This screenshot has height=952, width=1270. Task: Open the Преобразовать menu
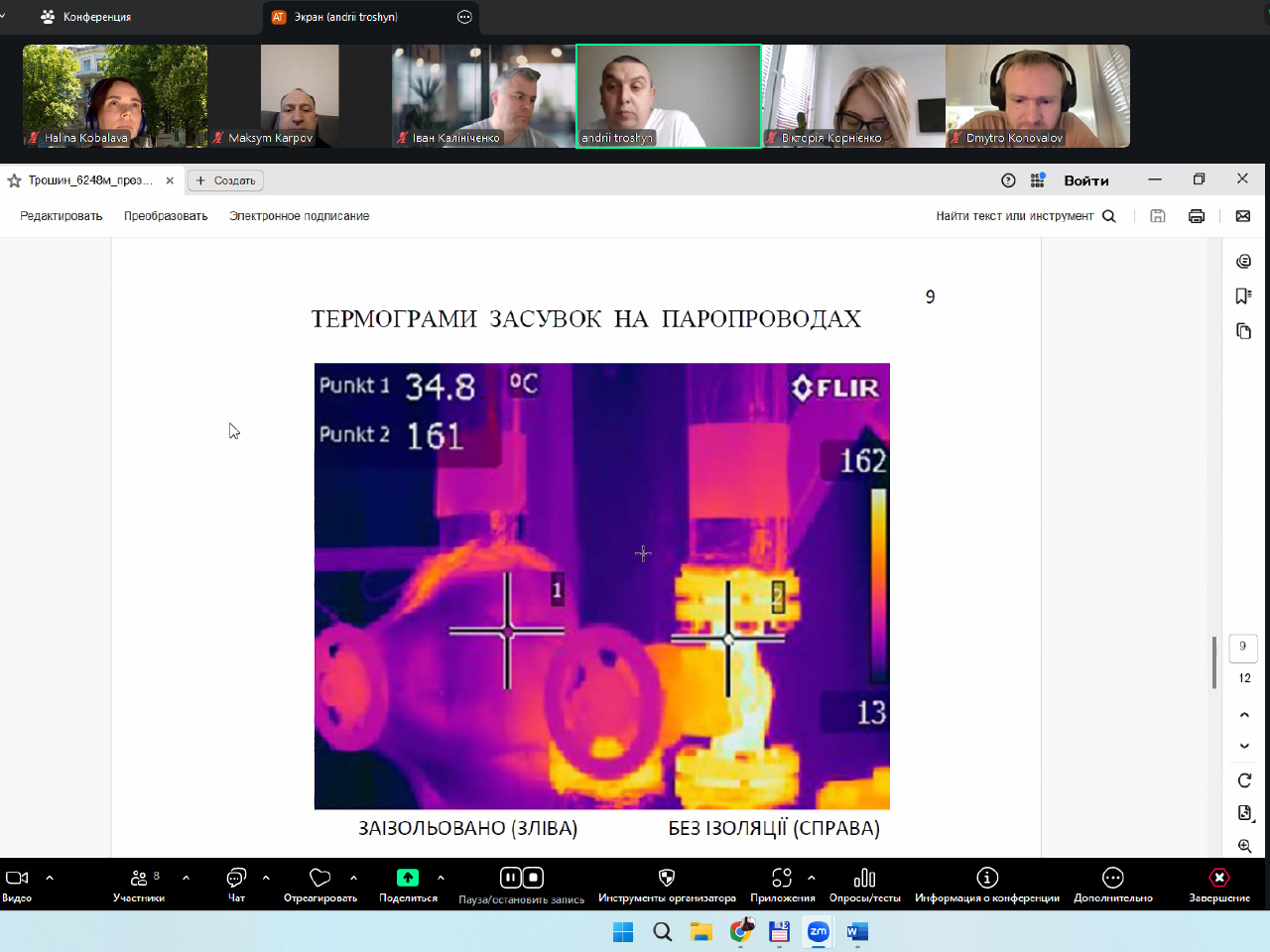click(166, 216)
